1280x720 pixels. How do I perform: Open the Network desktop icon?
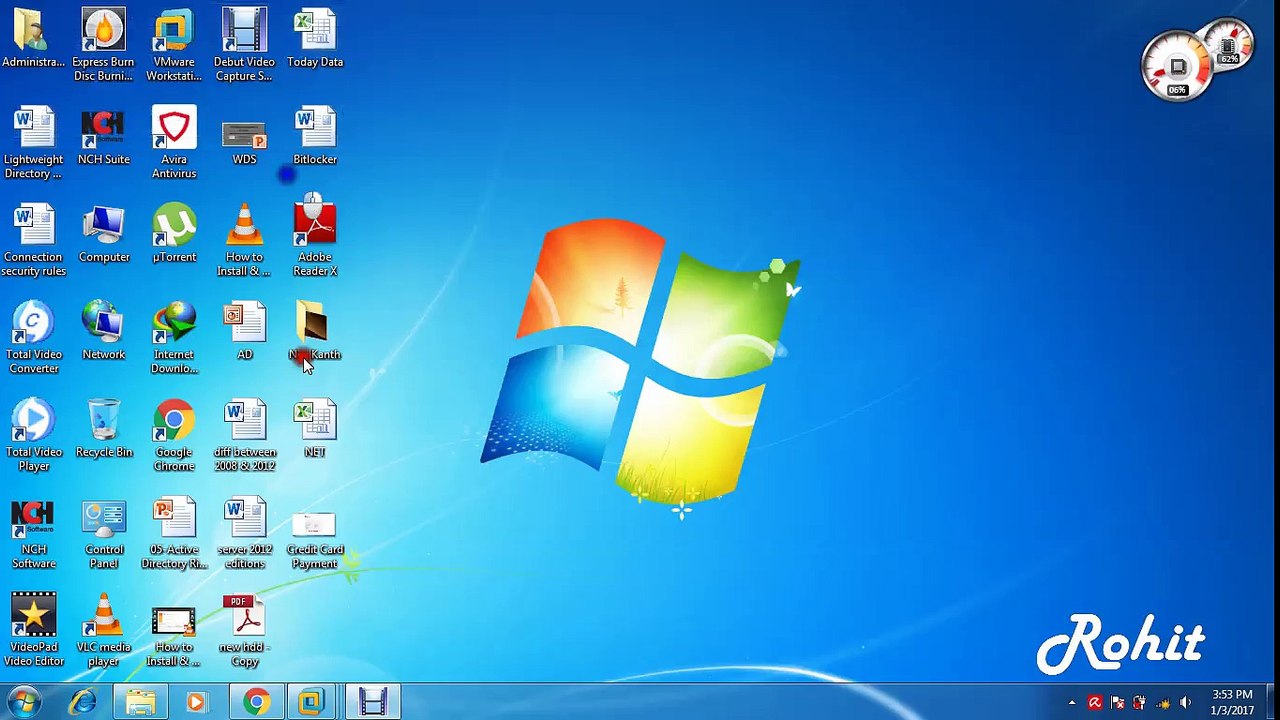104,331
